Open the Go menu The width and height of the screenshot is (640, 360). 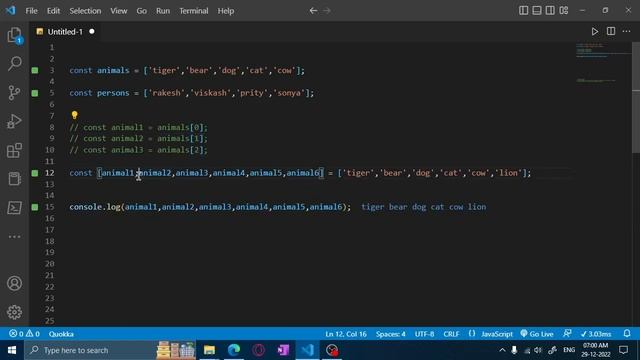coord(142,11)
